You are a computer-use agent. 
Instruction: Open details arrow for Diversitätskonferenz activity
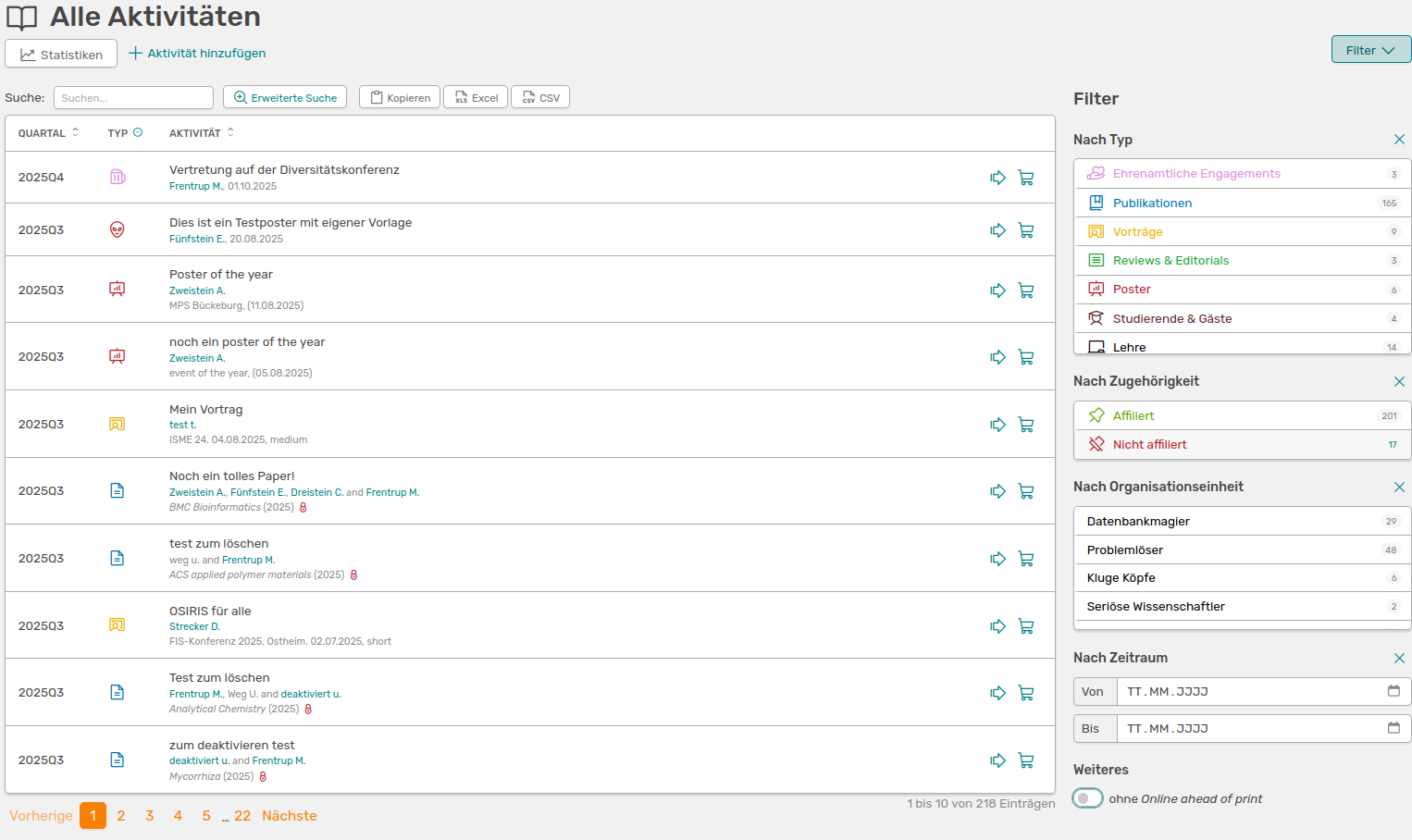[x=997, y=178]
